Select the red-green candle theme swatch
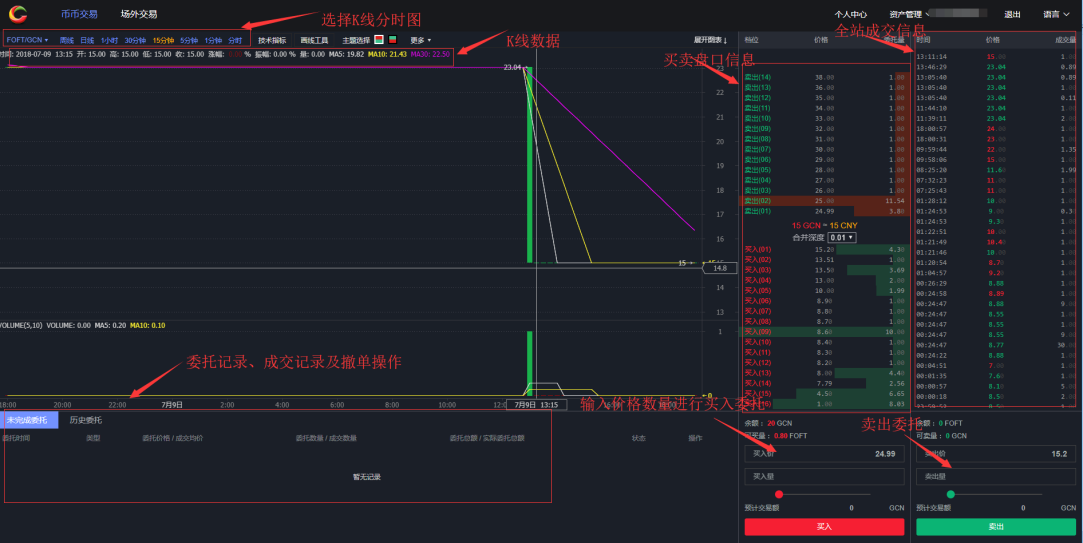 379,40
